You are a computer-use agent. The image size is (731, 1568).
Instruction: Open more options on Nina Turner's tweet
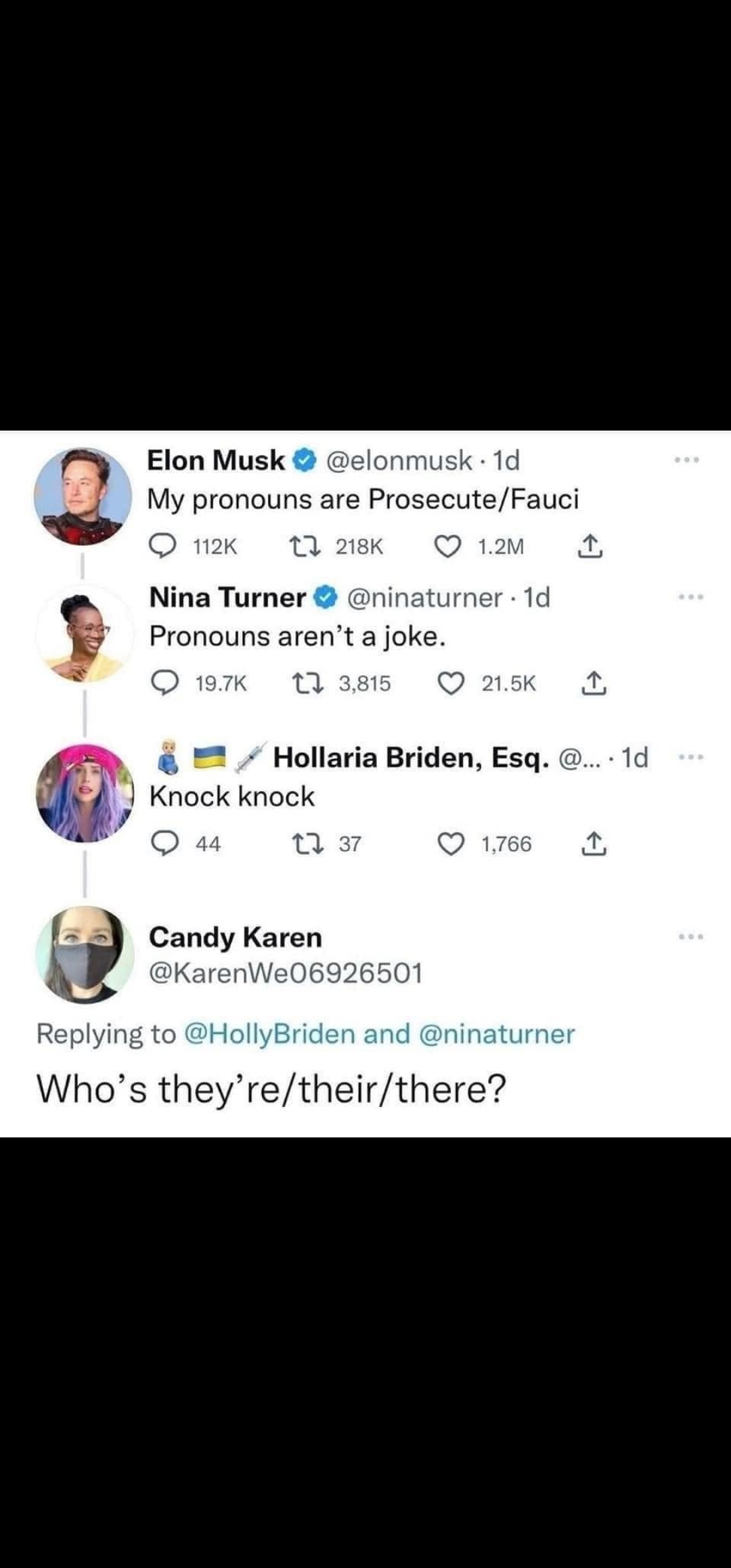pyautogui.click(x=690, y=597)
